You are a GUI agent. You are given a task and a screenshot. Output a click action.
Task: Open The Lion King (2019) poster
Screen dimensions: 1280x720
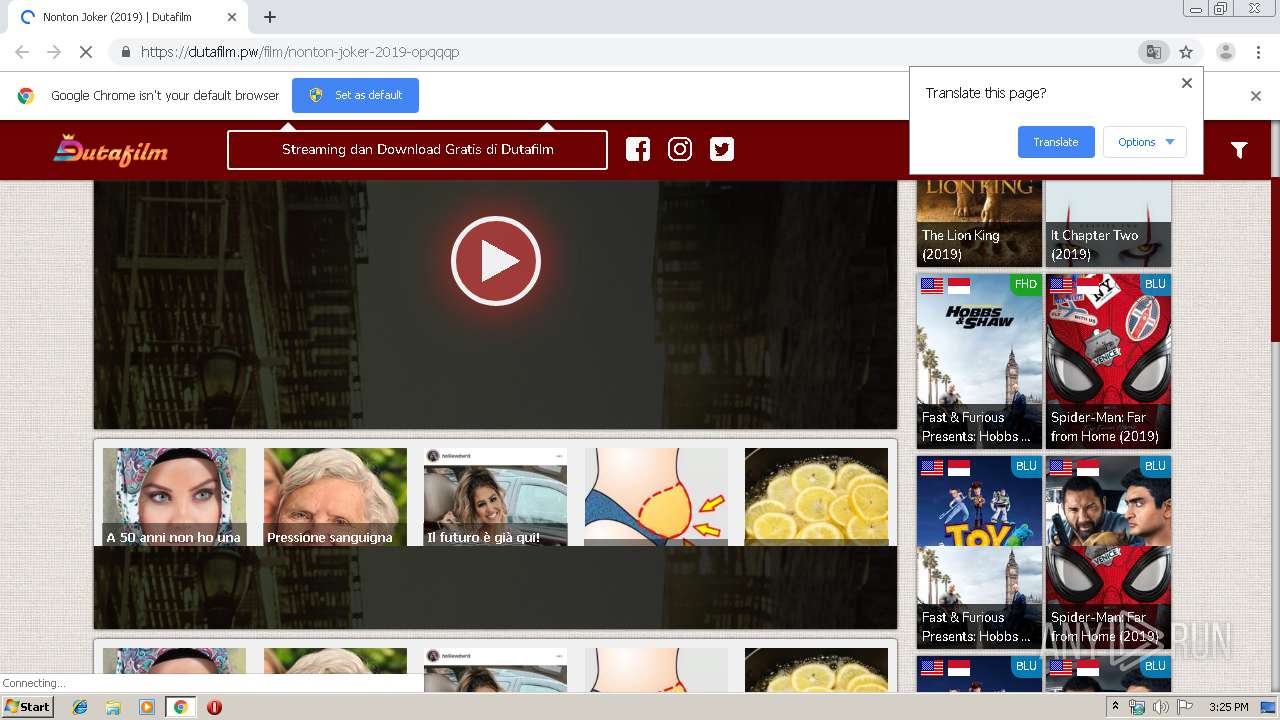tap(979, 222)
